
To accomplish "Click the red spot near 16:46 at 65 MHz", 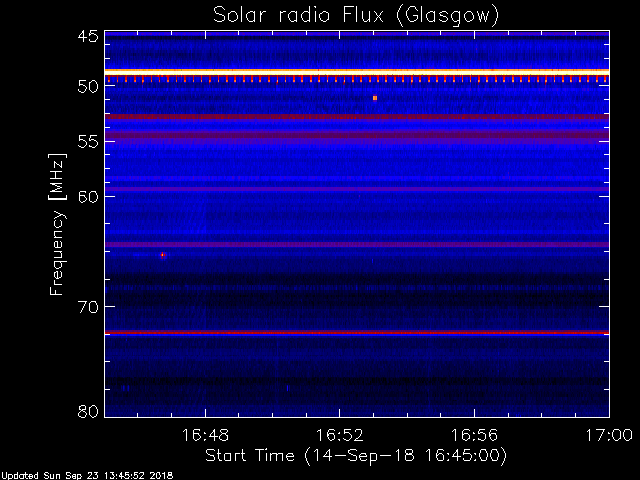I will (163, 255).
